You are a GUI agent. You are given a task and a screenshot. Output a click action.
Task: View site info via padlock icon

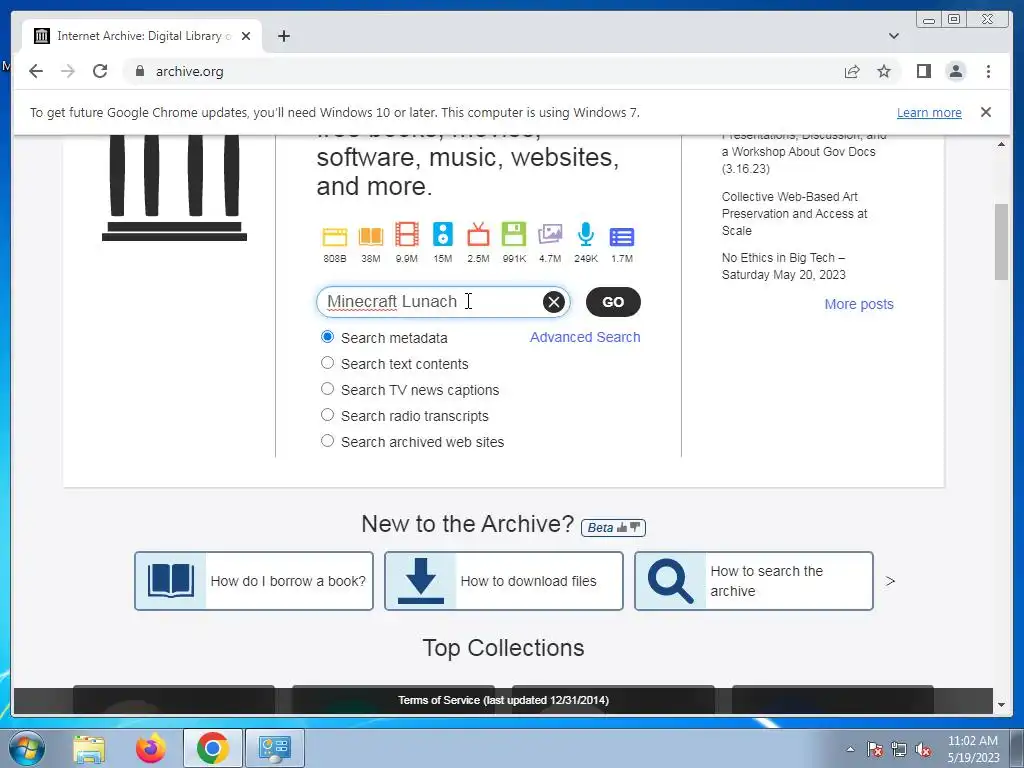coord(140,71)
